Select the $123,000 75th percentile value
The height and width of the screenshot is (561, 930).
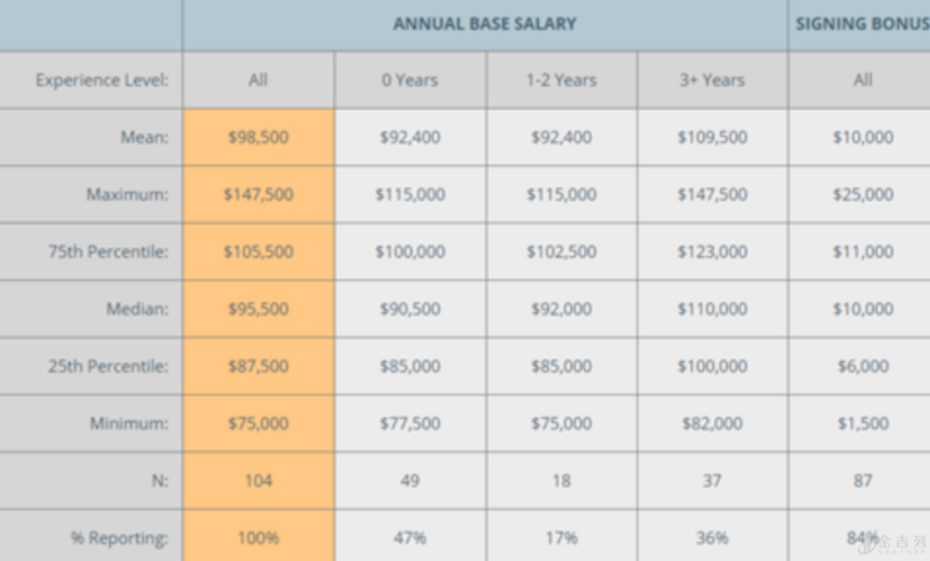[712, 252]
